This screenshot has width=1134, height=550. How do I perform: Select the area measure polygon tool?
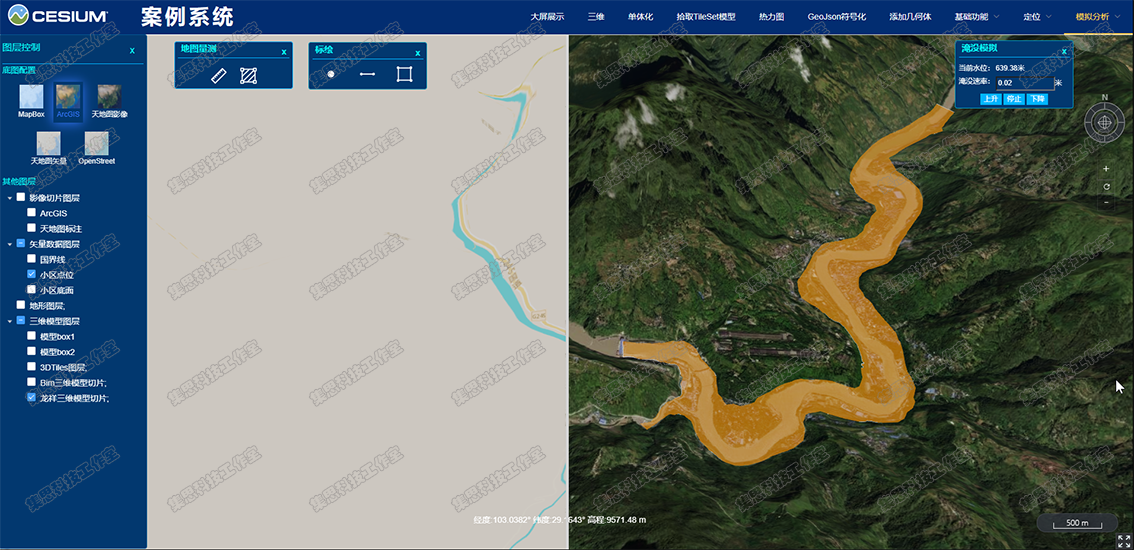[x=249, y=75]
